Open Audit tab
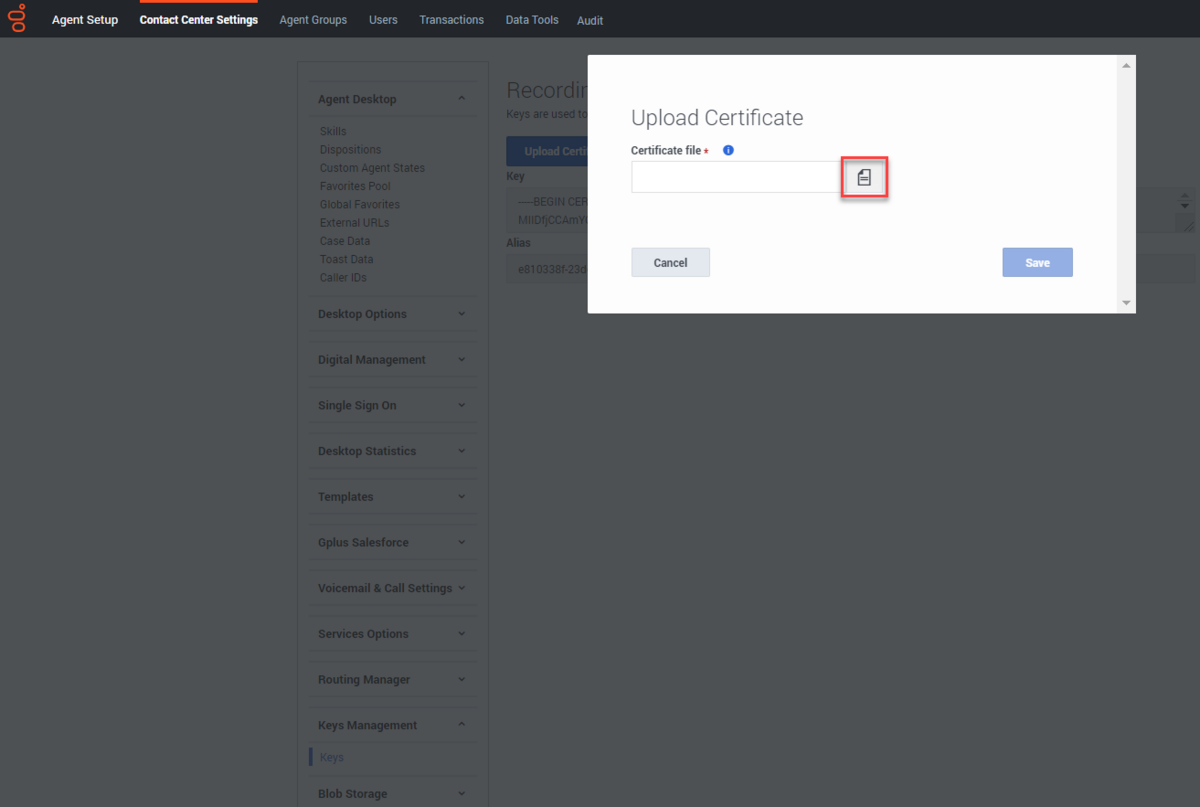1200x807 pixels. pos(590,20)
